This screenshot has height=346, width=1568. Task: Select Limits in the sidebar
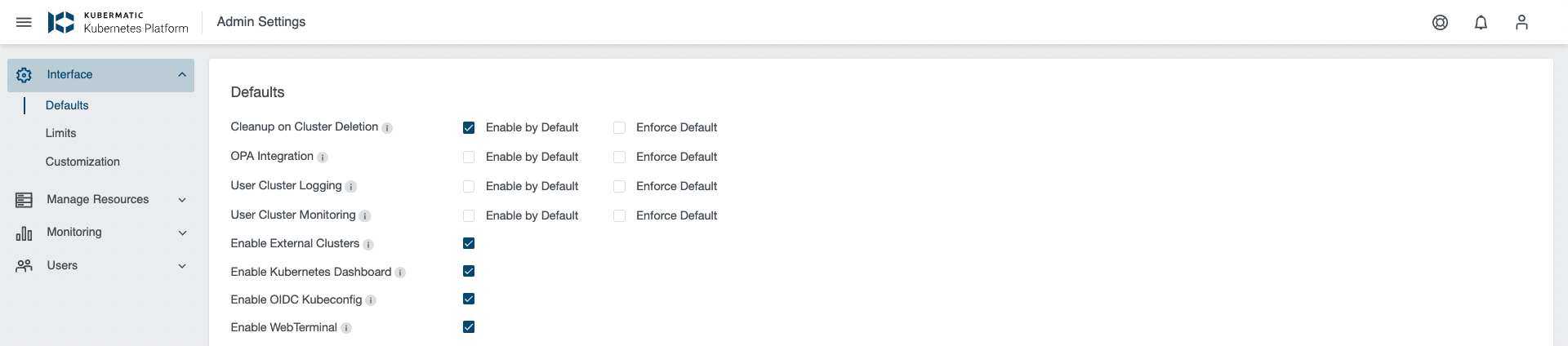61,133
